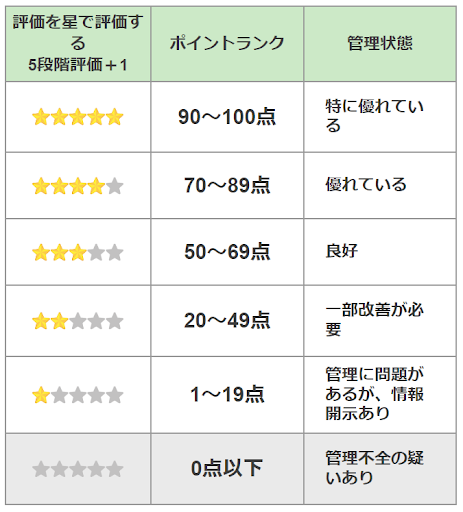This screenshot has height=512, width=463.
Task: Click the four-star rating icon
Action: (x=78, y=186)
